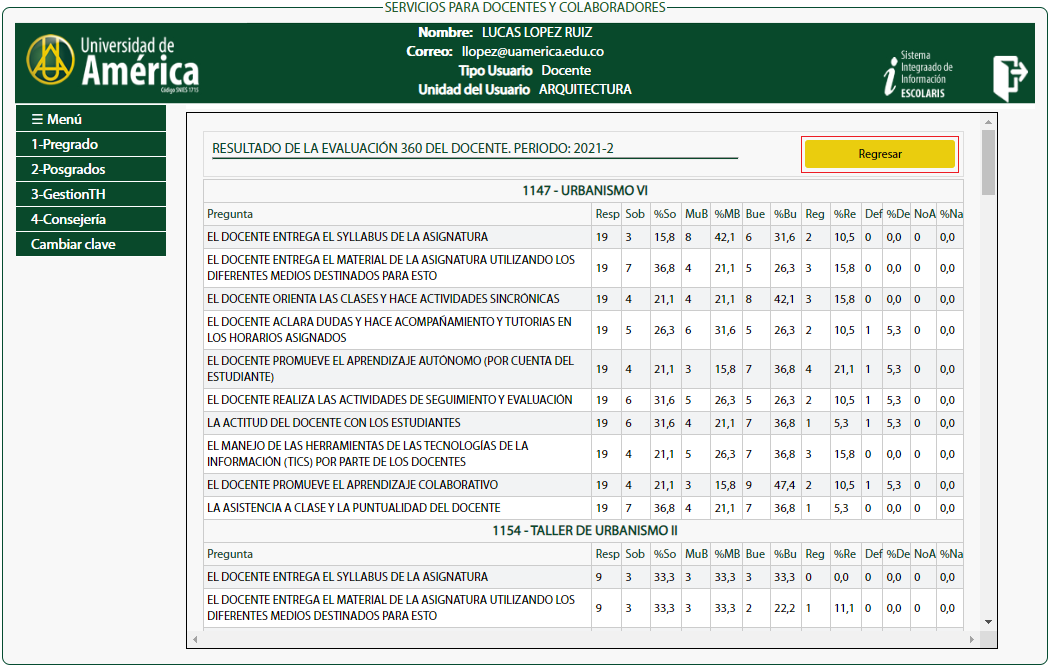
Task: Open the 2-Posgrados menu
Action: (x=91, y=169)
